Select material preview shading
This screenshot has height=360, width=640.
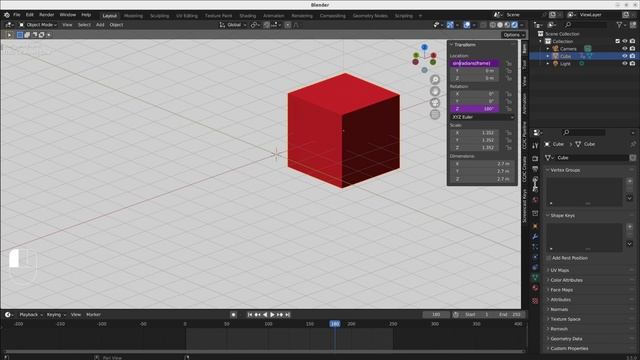point(507,25)
